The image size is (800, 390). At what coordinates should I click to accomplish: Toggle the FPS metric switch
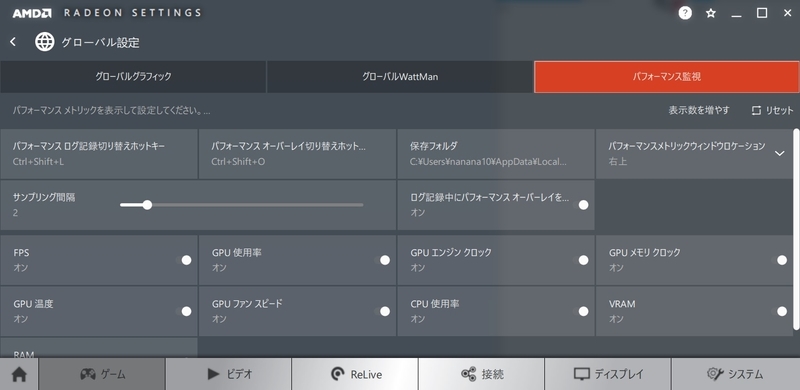(184, 260)
